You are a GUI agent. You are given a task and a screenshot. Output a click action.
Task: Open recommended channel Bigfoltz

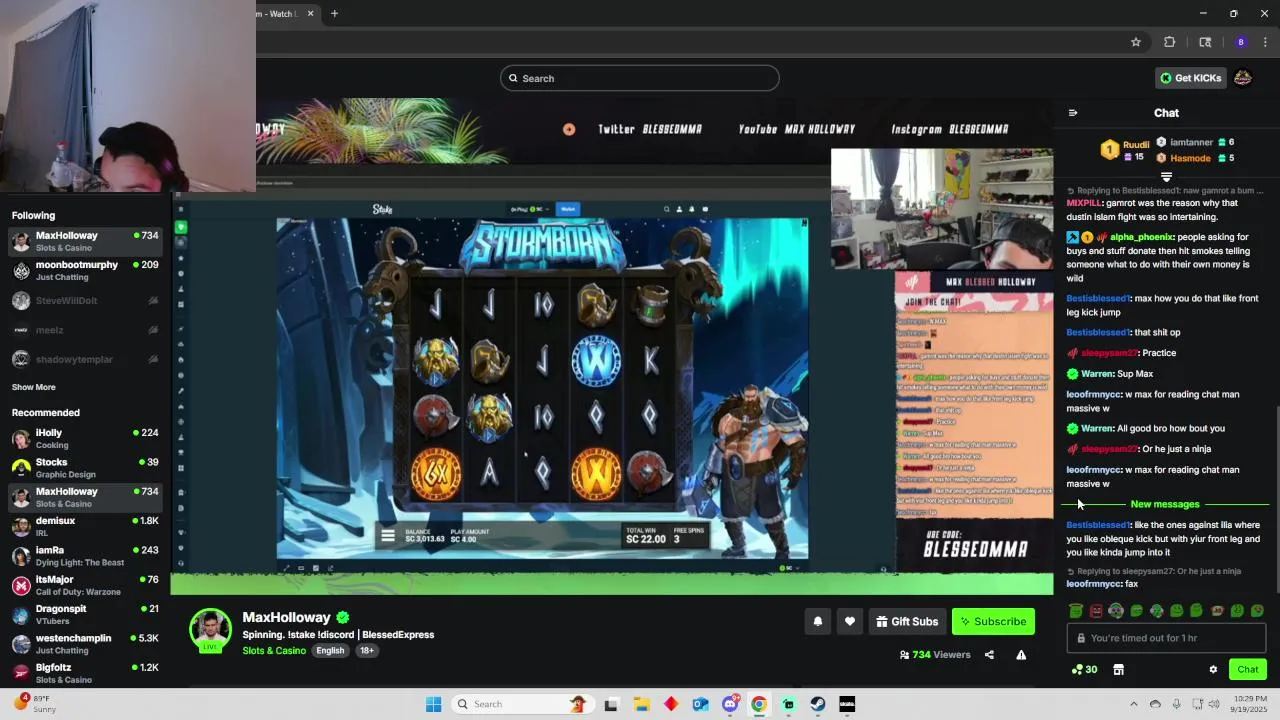point(85,673)
